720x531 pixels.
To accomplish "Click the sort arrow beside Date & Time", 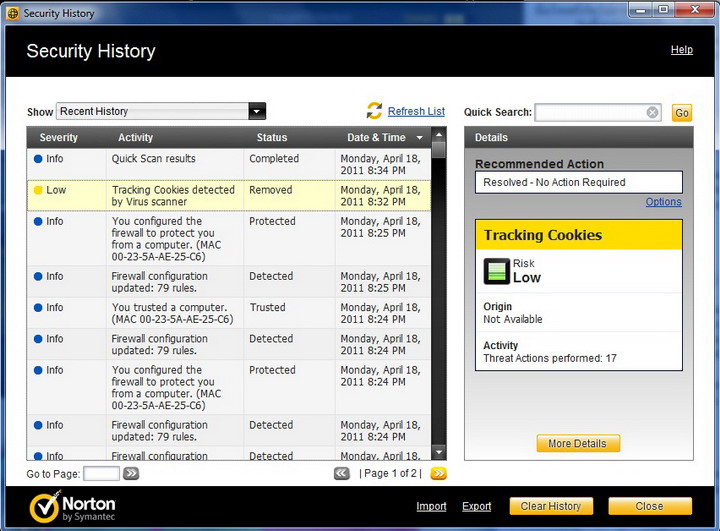I will click(419, 138).
